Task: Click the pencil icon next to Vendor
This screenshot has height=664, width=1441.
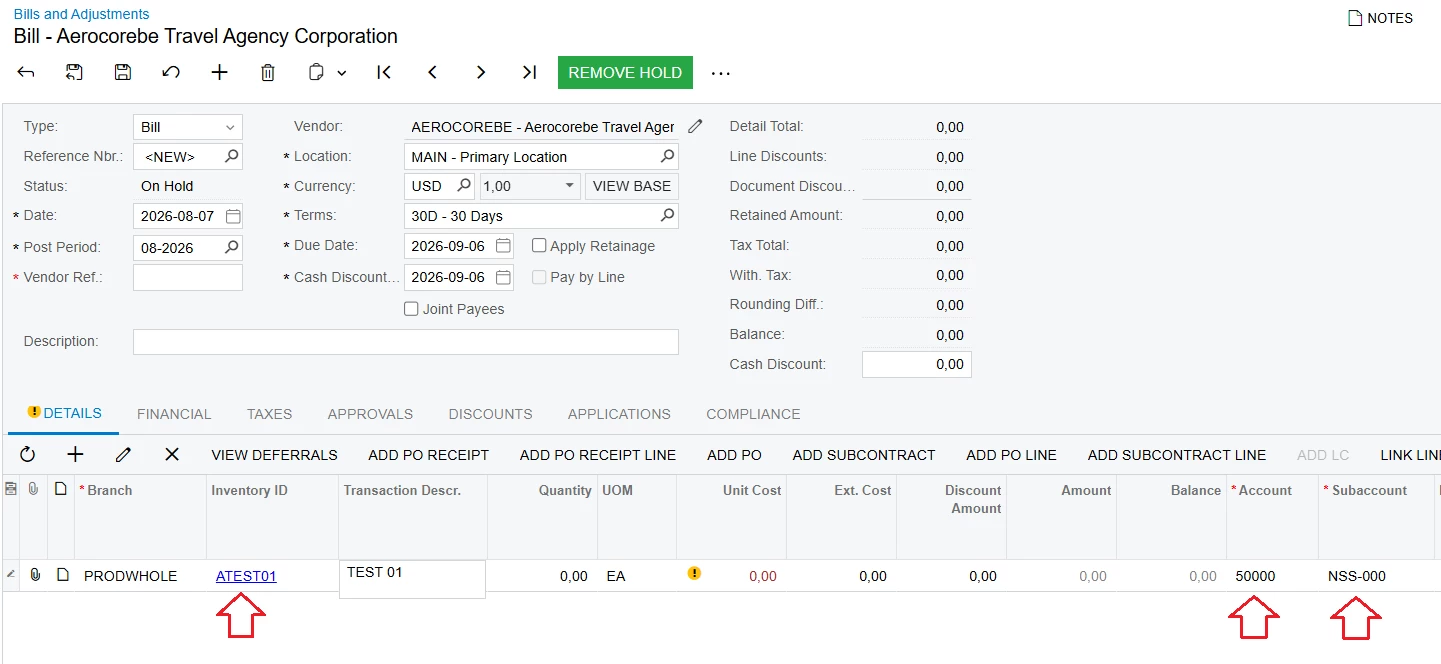Action: tap(695, 126)
